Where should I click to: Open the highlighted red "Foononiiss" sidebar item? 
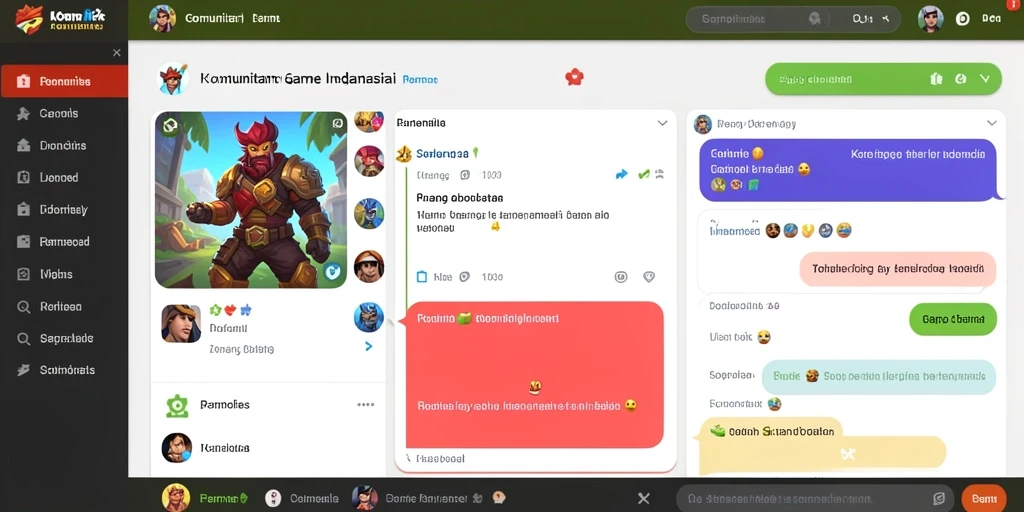(64, 82)
